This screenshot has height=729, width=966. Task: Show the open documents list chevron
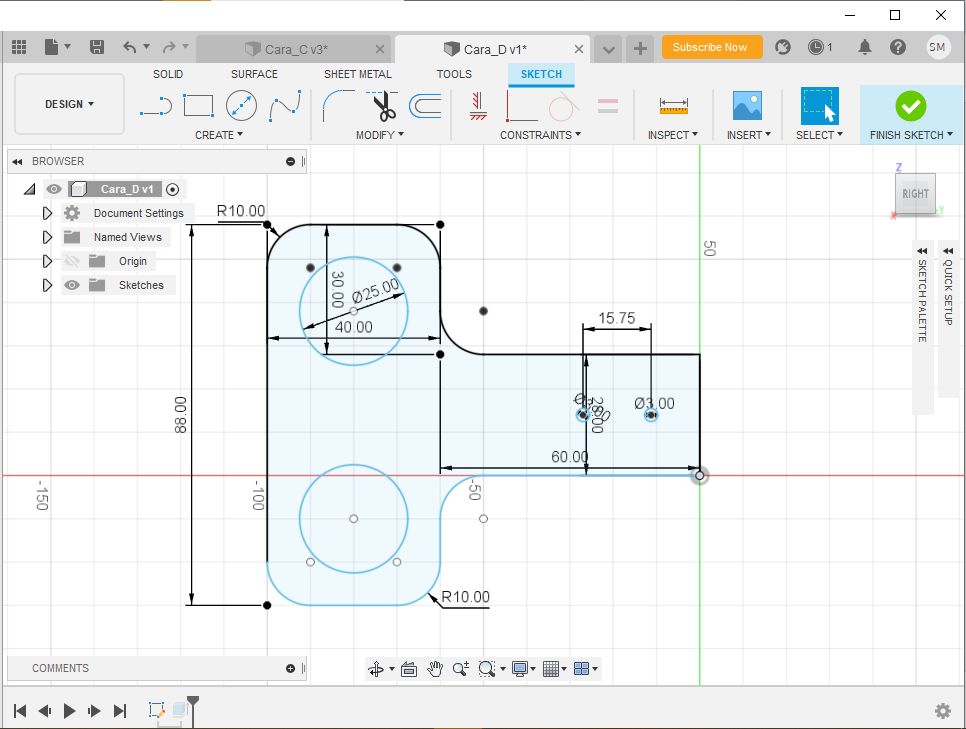tap(608, 49)
